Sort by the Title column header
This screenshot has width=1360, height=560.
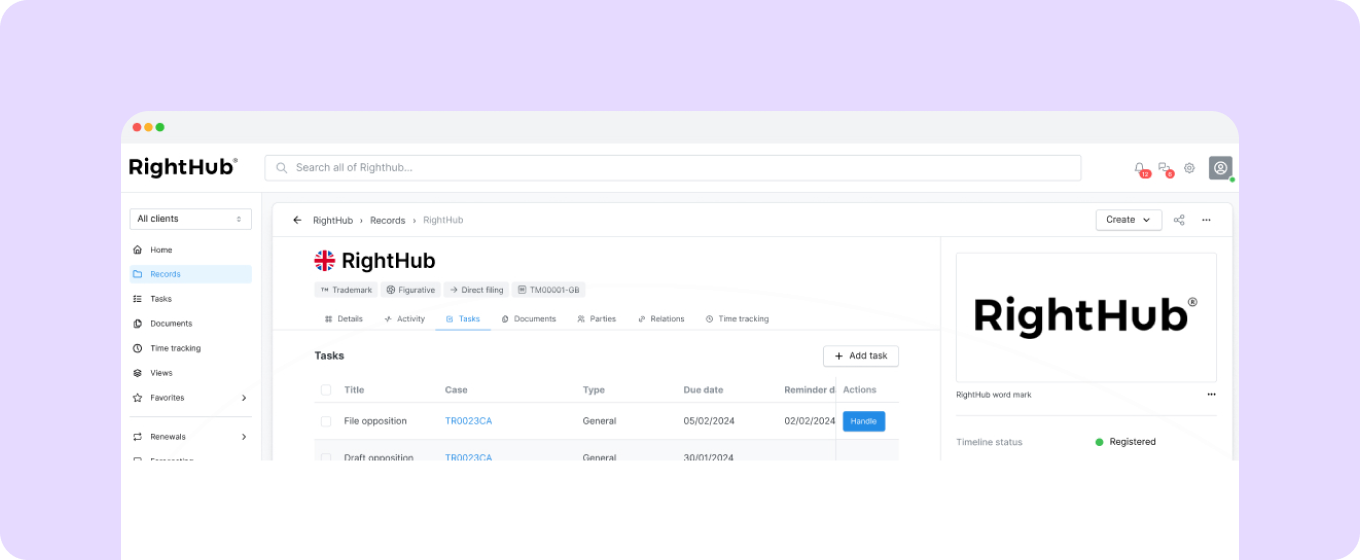pyautogui.click(x=354, y=390)
